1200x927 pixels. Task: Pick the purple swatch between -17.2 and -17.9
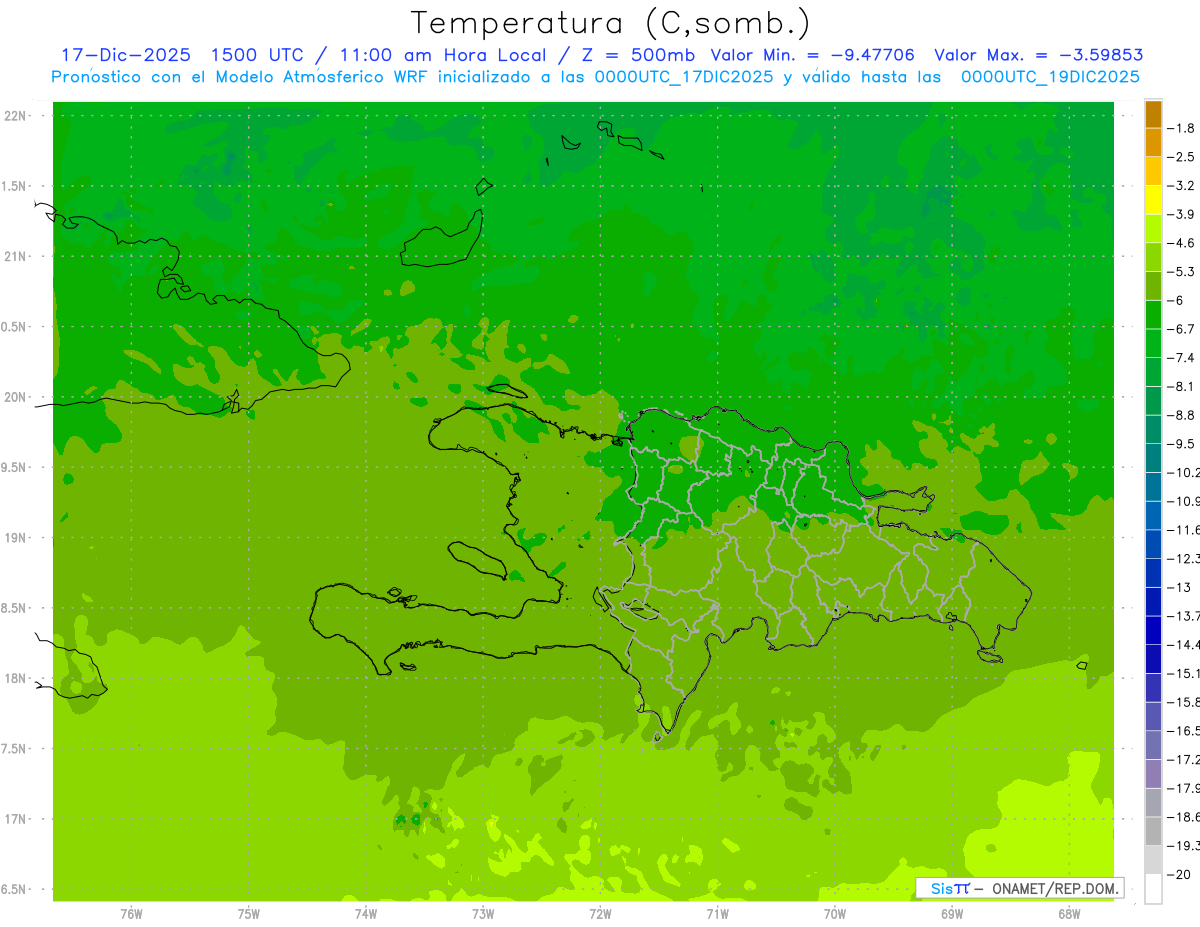coord(1153,774)
